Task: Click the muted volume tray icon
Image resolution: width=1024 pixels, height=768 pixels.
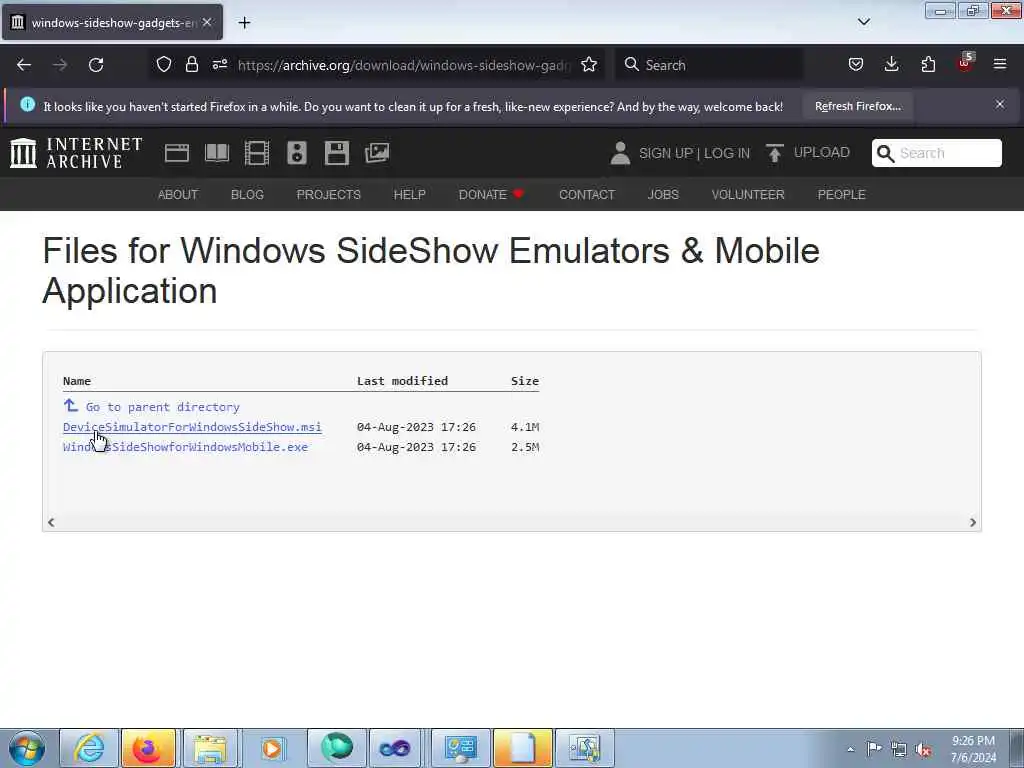Action: (923, 749)
